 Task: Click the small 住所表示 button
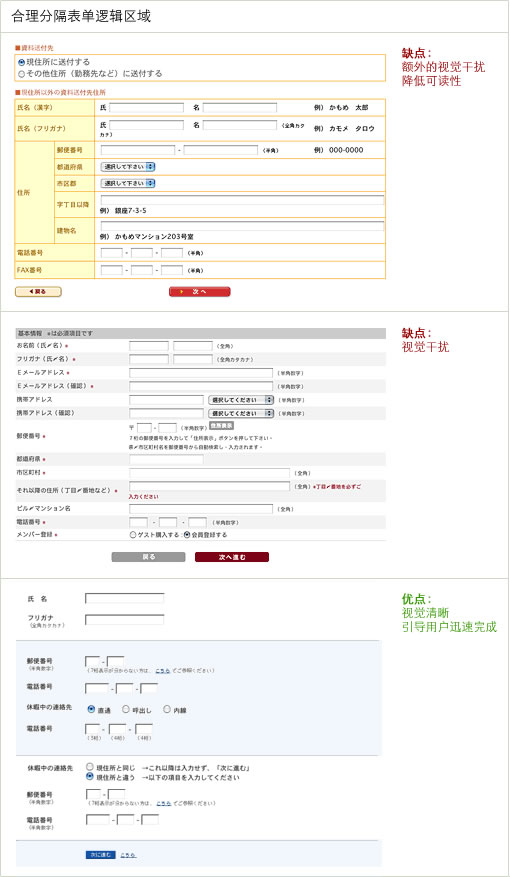click(221, 426)
